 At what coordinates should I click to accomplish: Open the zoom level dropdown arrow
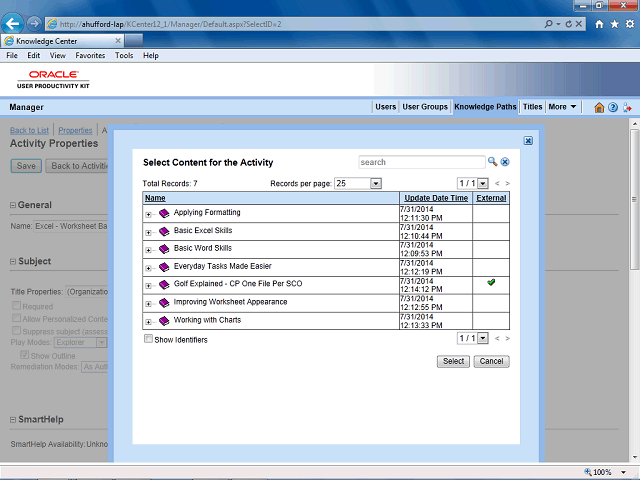coord(623,472)
